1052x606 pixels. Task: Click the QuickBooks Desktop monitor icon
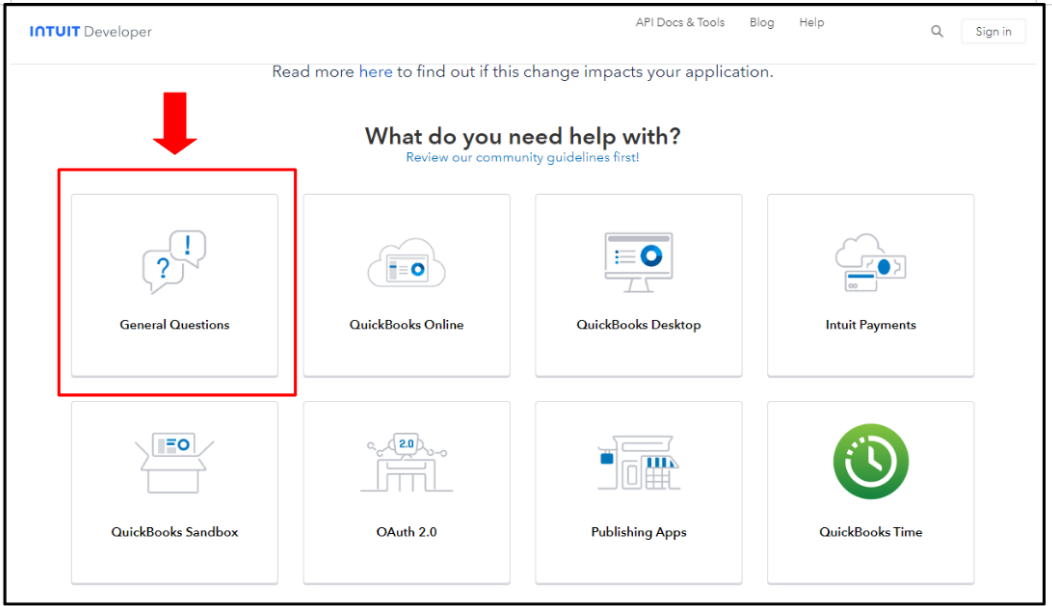638,262
